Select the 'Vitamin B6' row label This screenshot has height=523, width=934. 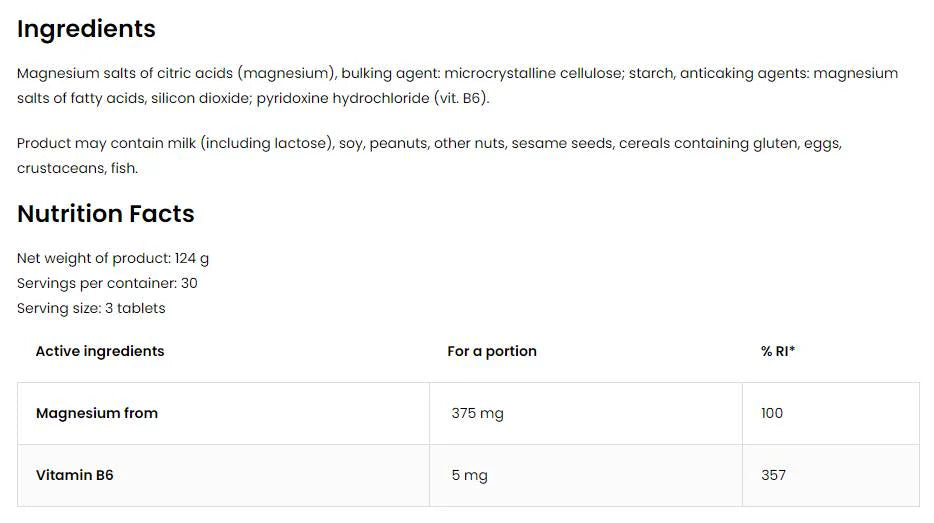[x=75, y=475]
